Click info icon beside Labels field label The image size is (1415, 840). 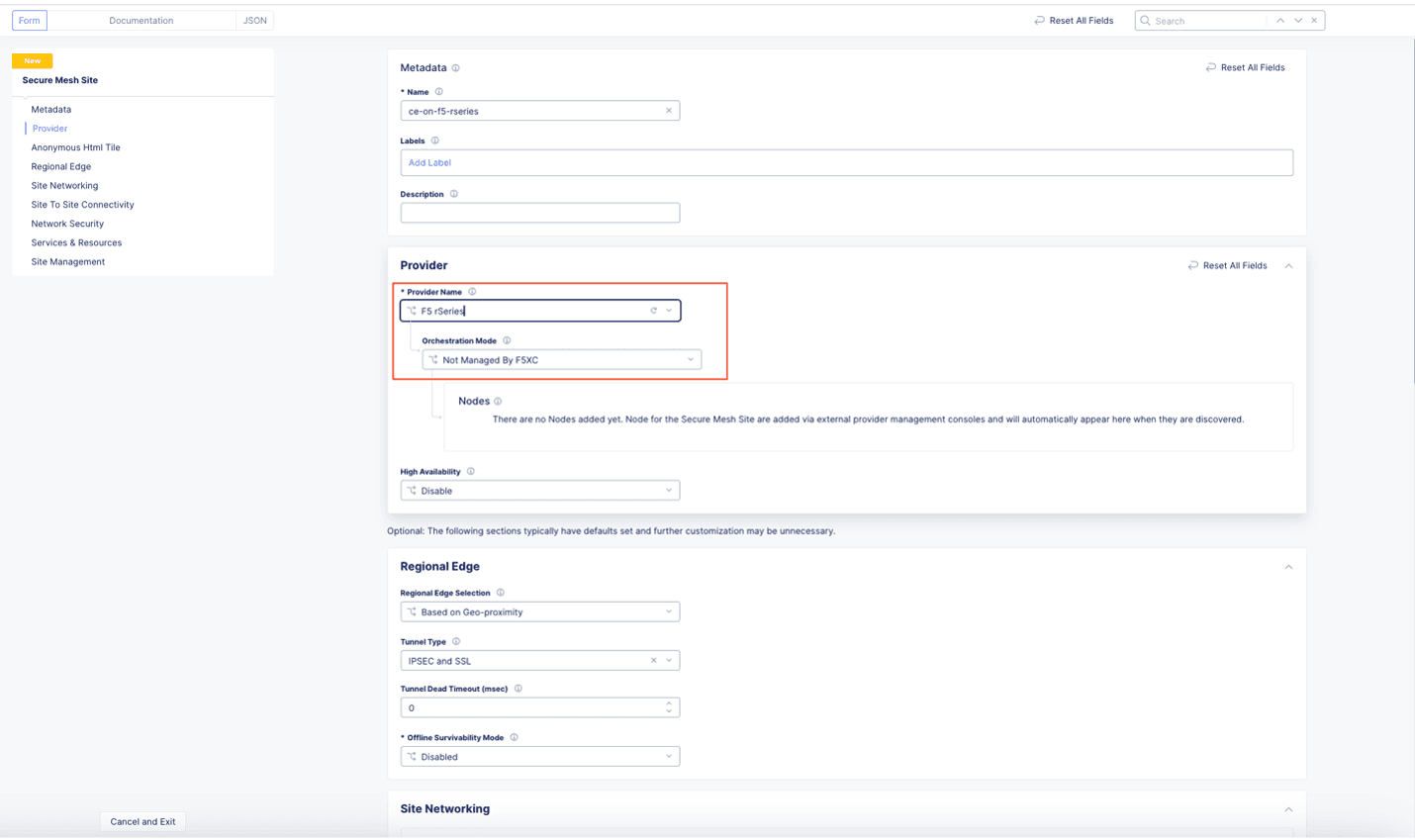coord(434,140)
